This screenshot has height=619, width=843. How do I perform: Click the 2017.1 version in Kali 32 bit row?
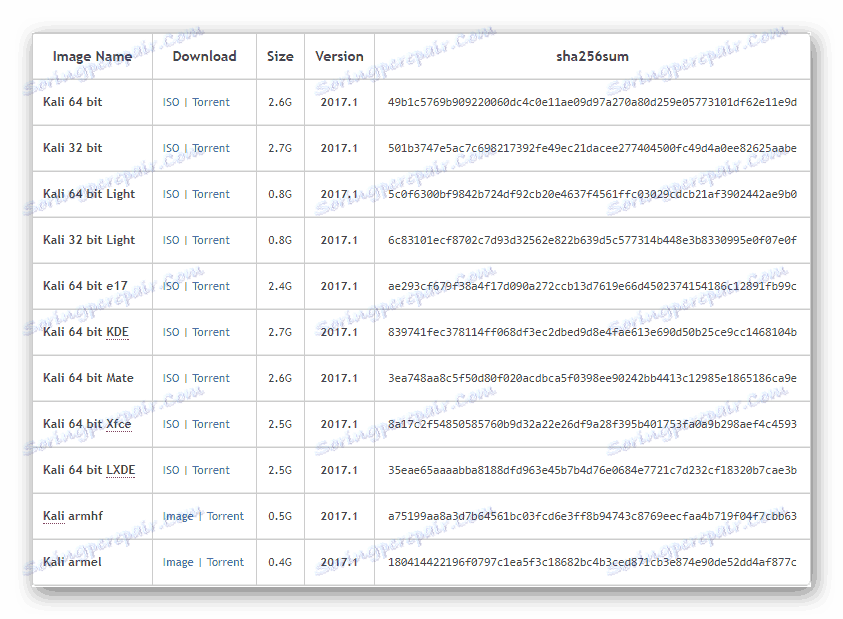[339, 148]
